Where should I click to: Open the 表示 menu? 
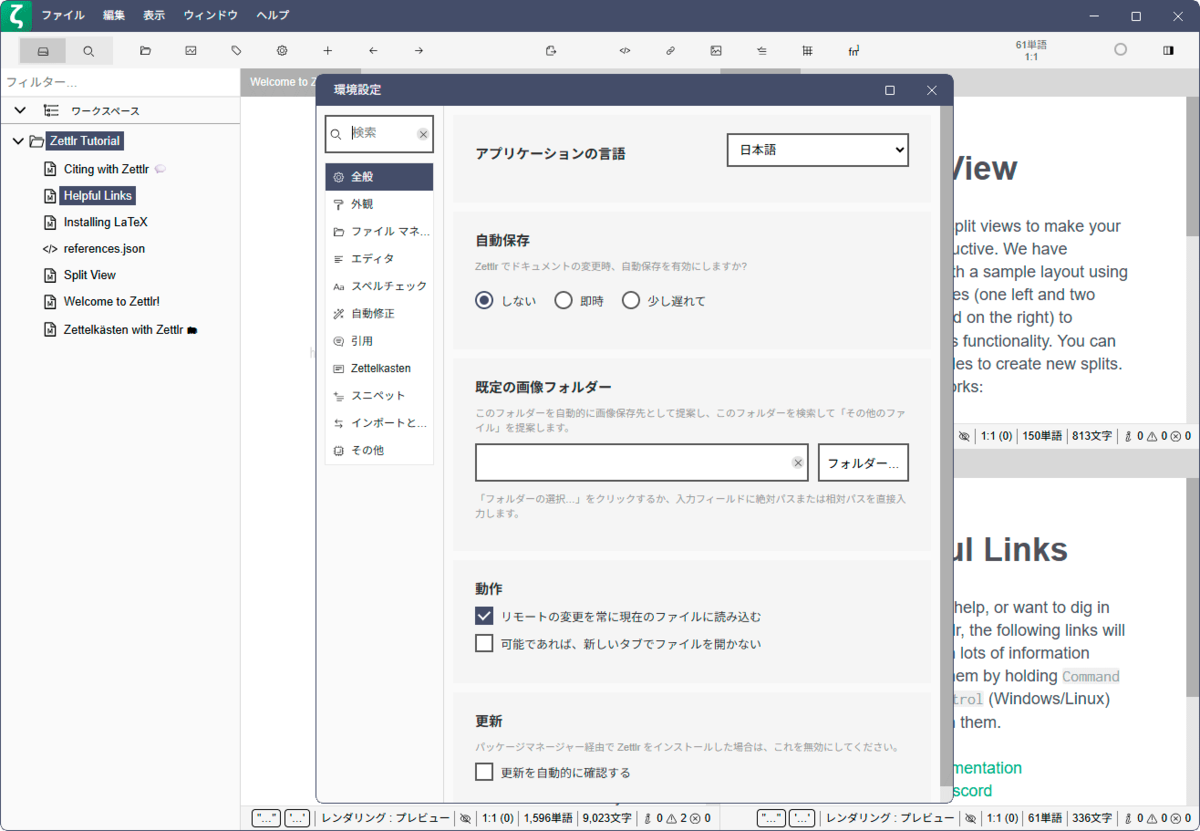(x=154, y=16)
